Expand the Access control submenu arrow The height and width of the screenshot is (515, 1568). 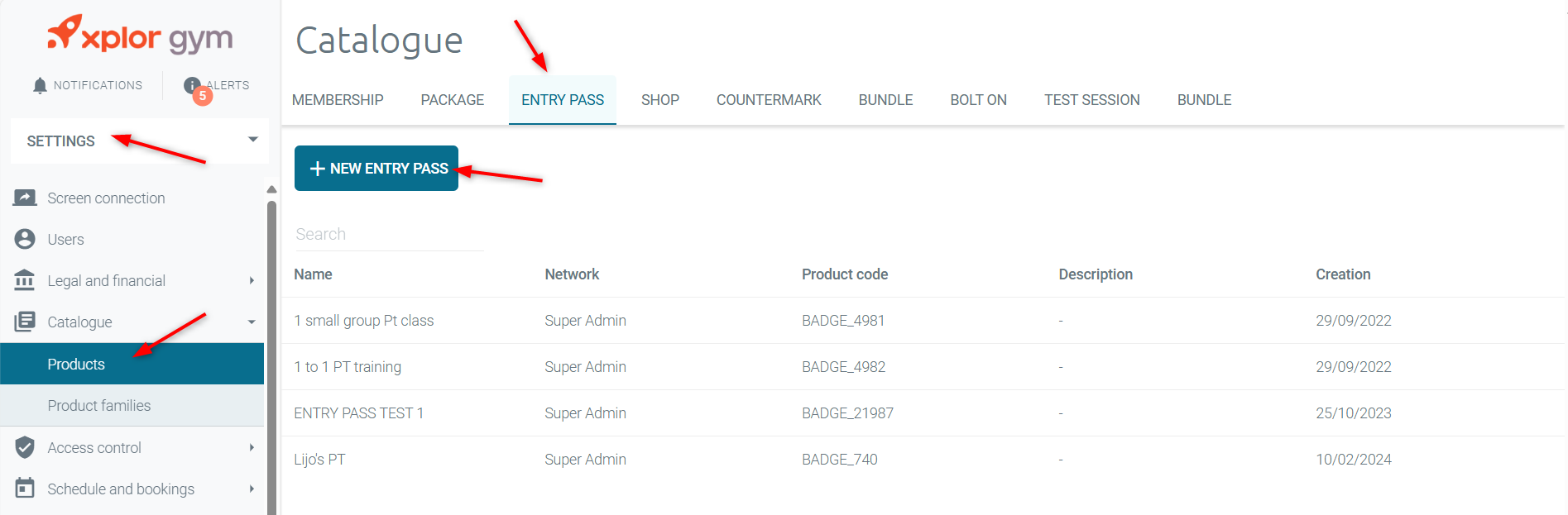[x=252, y=448]
